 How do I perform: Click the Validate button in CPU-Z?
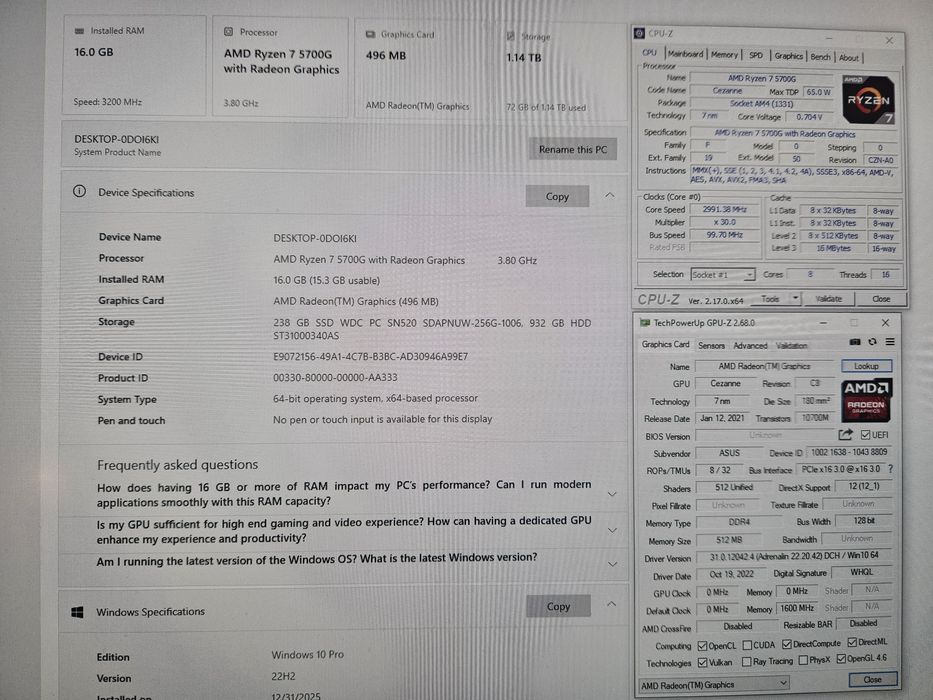828,299
